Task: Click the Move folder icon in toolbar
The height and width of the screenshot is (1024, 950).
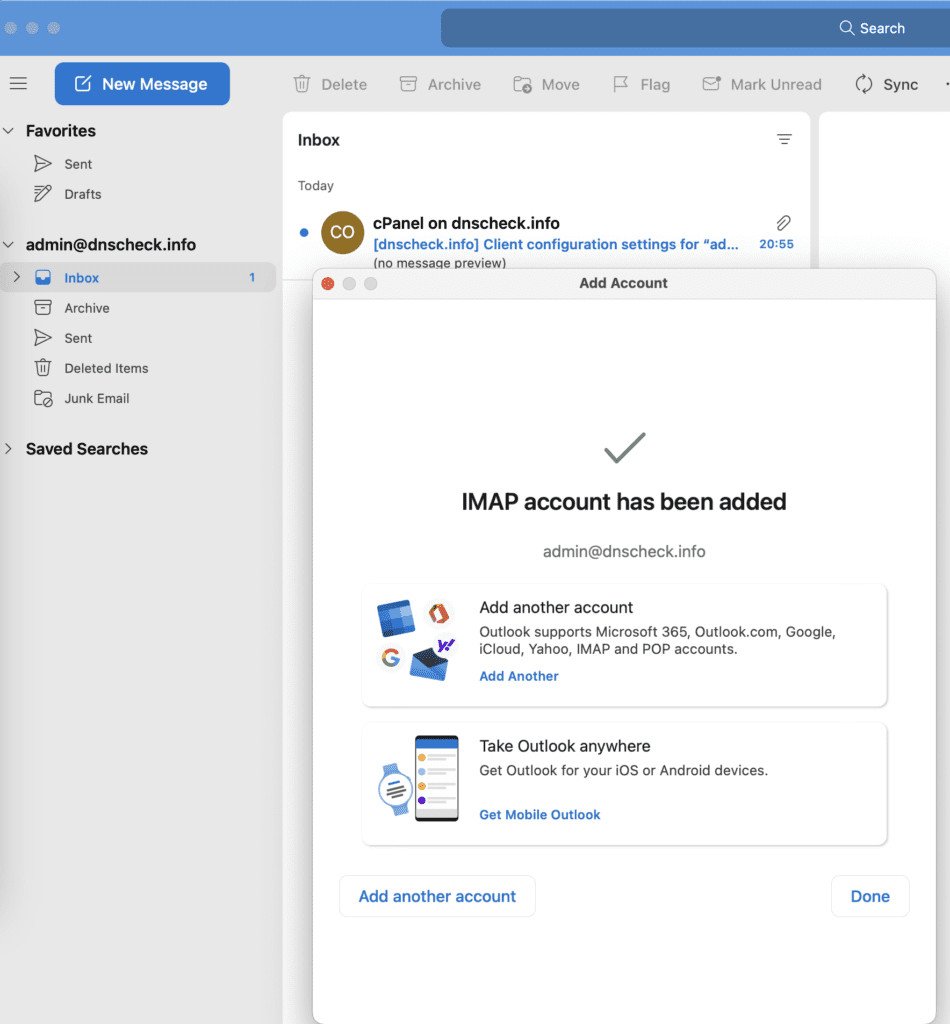Action: coord(522,84)
